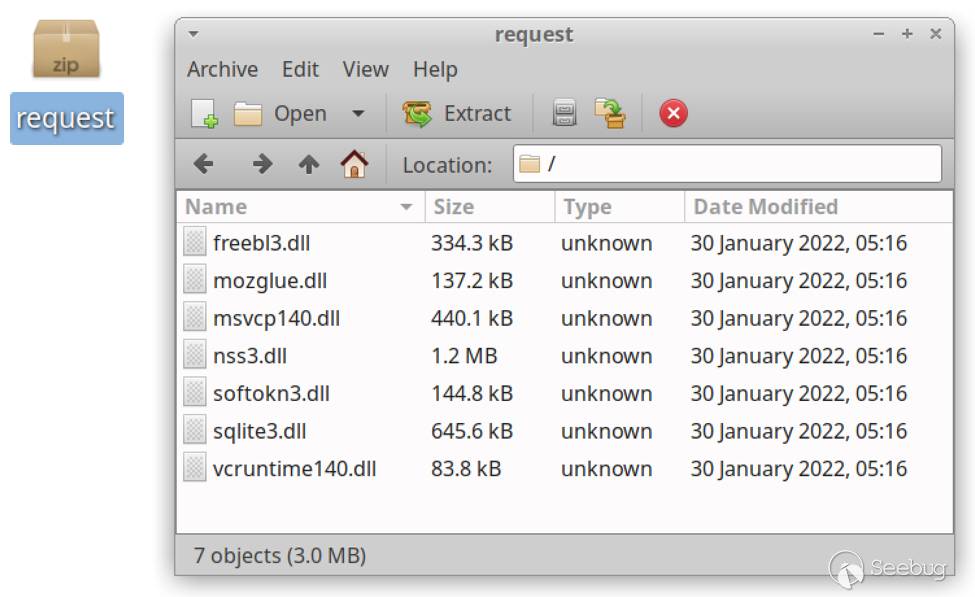
Task: Go back to previous location
Action: [x=203, y=164]
